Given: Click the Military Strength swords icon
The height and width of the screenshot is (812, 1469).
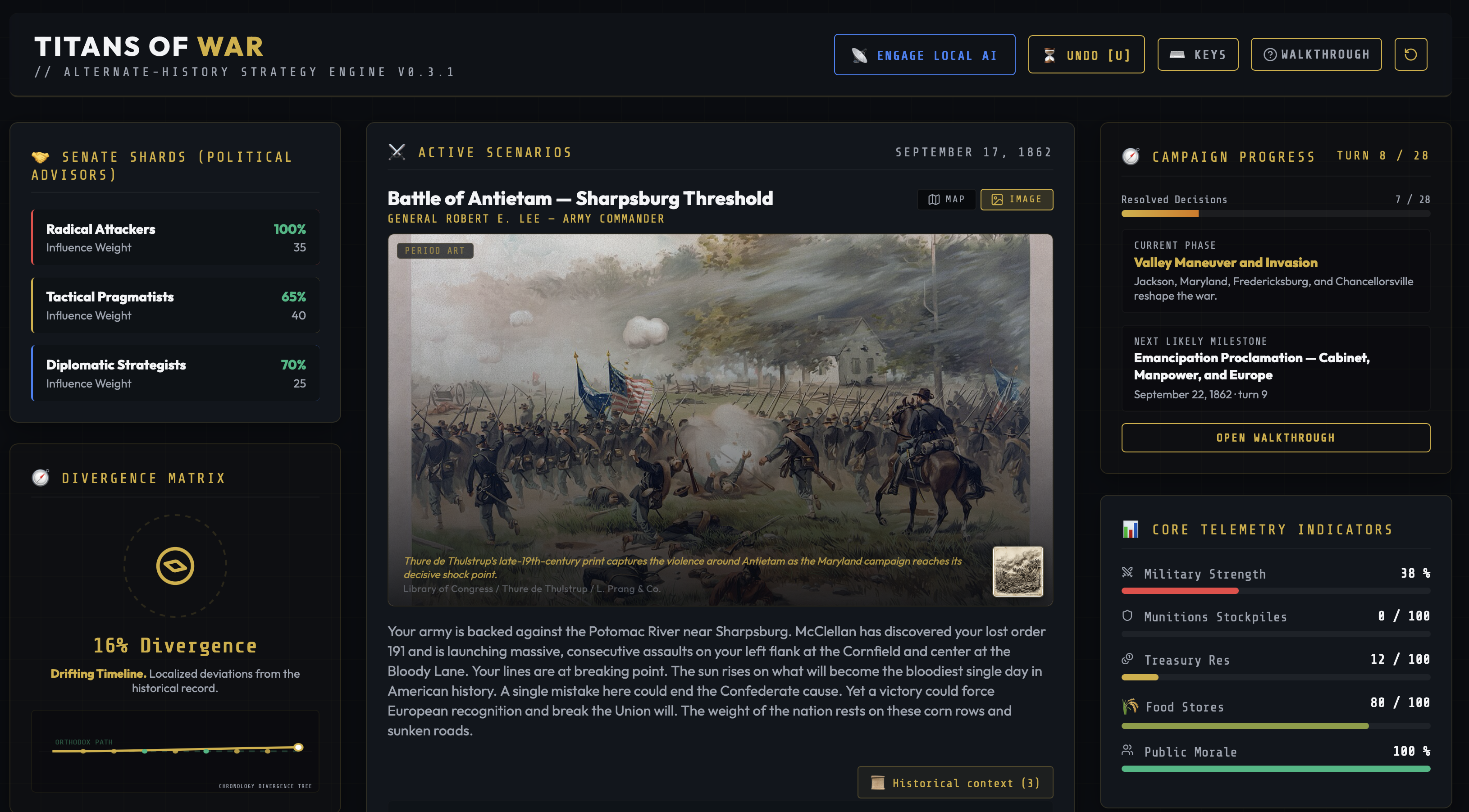Looking at the screenshot, I should pos(1127,573).
